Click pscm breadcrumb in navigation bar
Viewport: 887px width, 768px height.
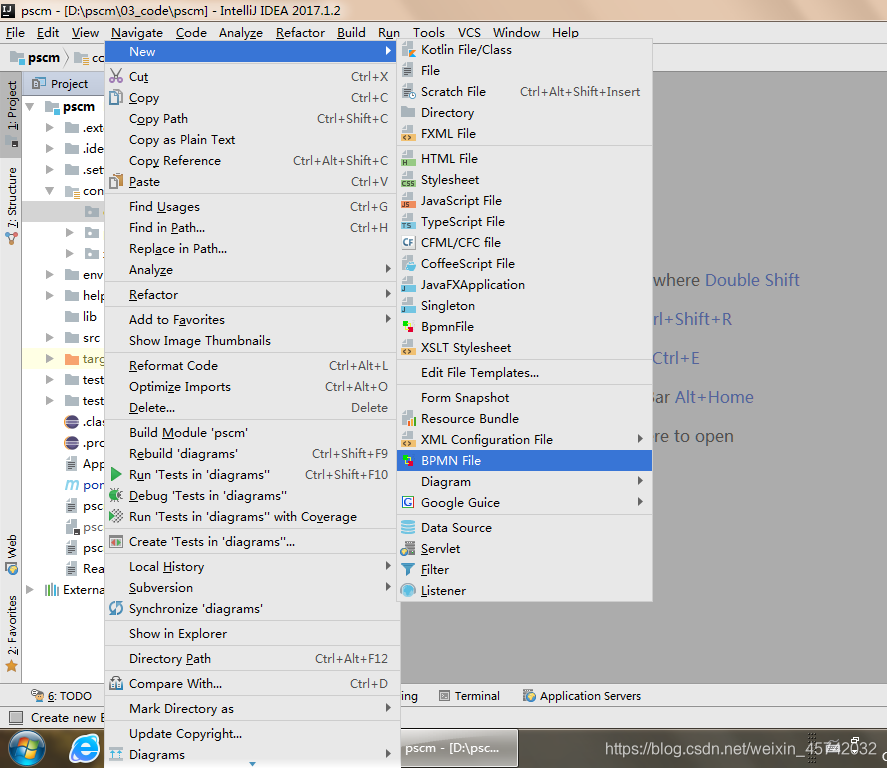(x=36, y=58)
